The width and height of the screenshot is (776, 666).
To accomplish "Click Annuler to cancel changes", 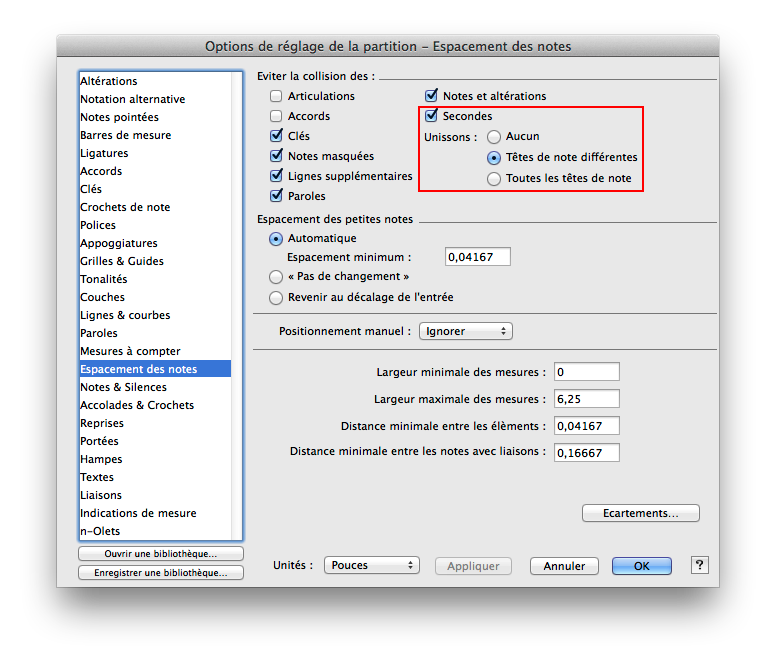I will pos(564,566).
